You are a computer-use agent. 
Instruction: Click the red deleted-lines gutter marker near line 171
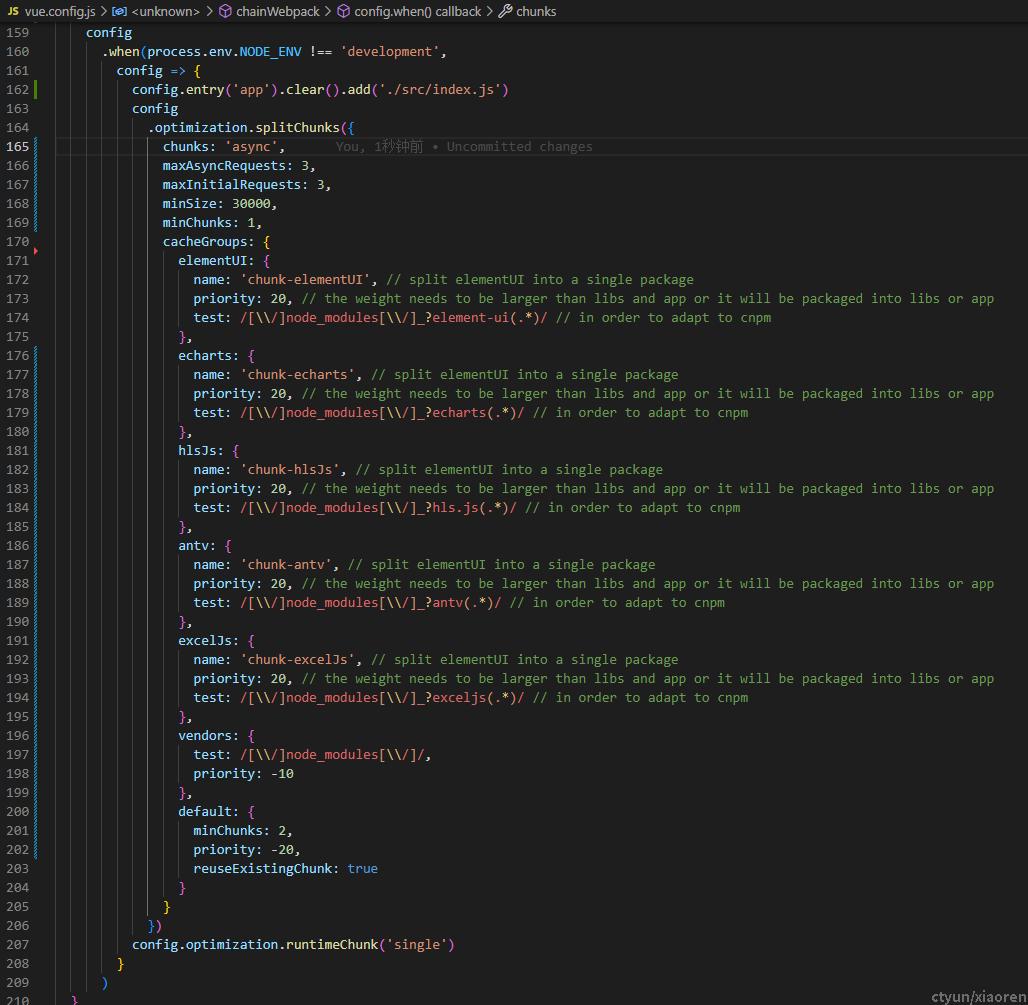pos(35,251)
